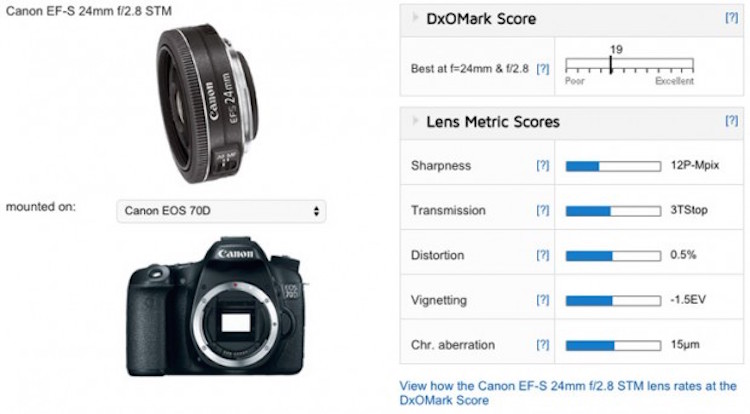Collapse the Lens Metric Scores section triangle

click(x=415, y=121)
